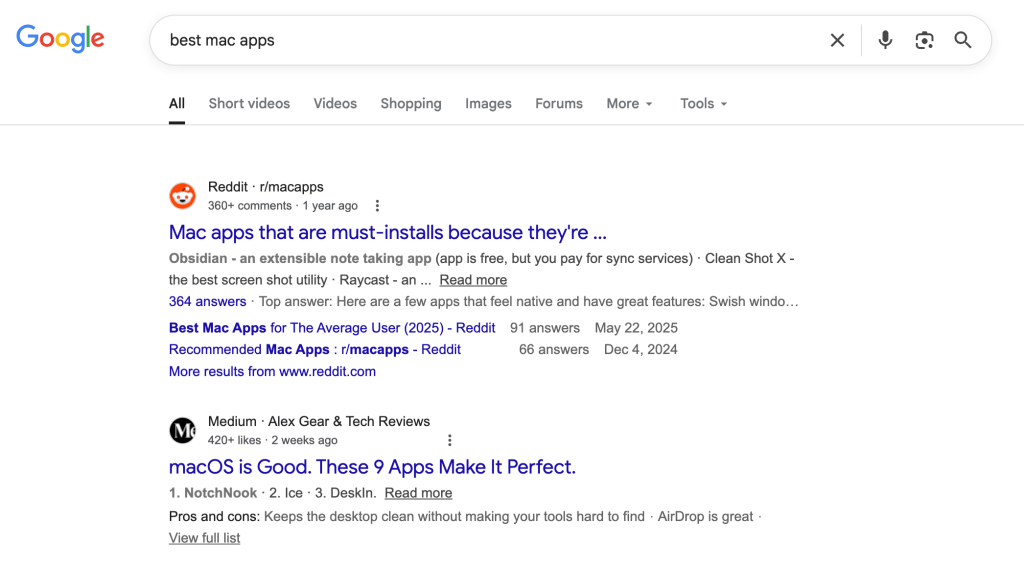Open the '364 answers' link
The width and height of the screenshot is (1024, 571).
(207, 302)
